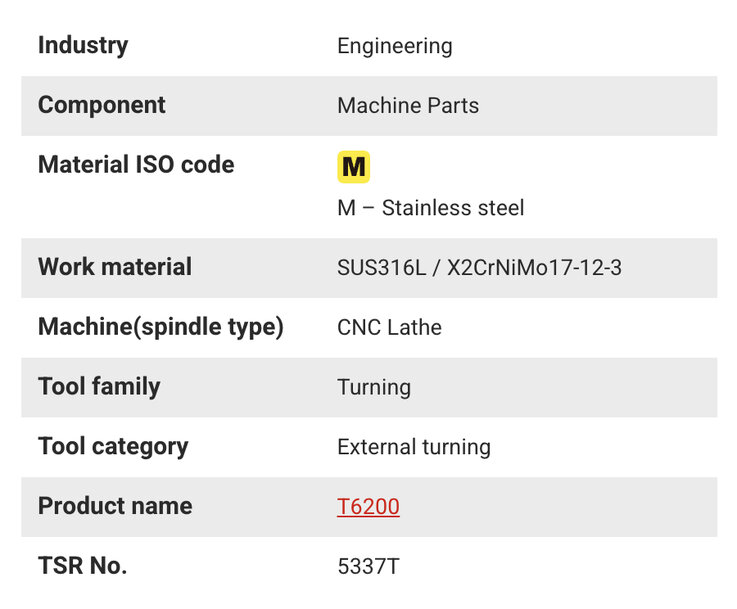Click the Product name label
This screenshot has width=737, height=609.
click(x=115, y=506)
